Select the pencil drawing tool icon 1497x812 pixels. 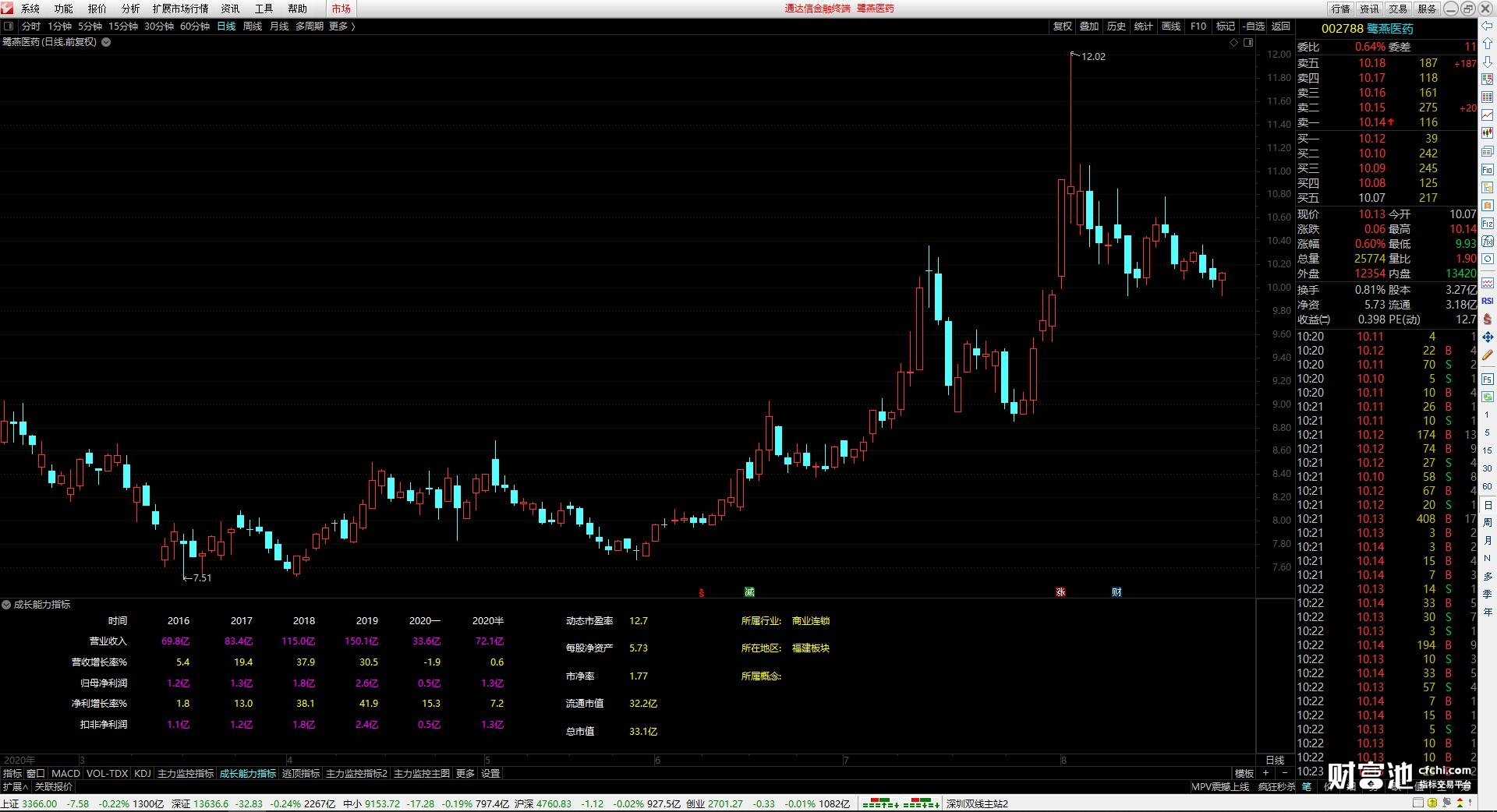(1487, 355)
